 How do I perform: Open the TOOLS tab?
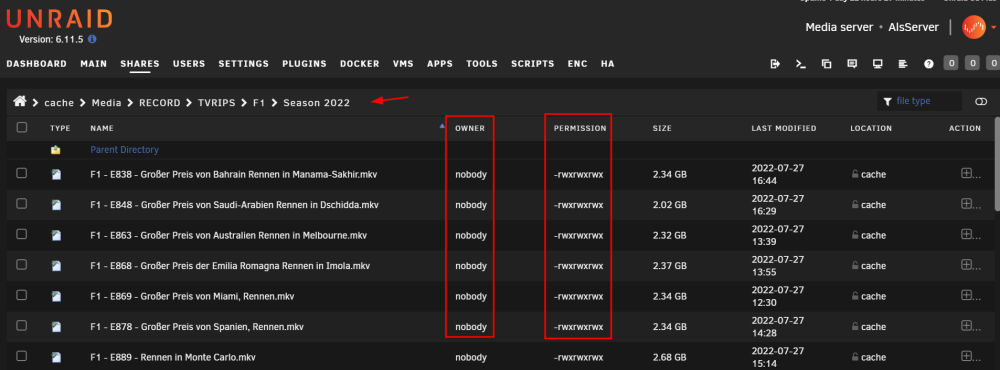482,64
